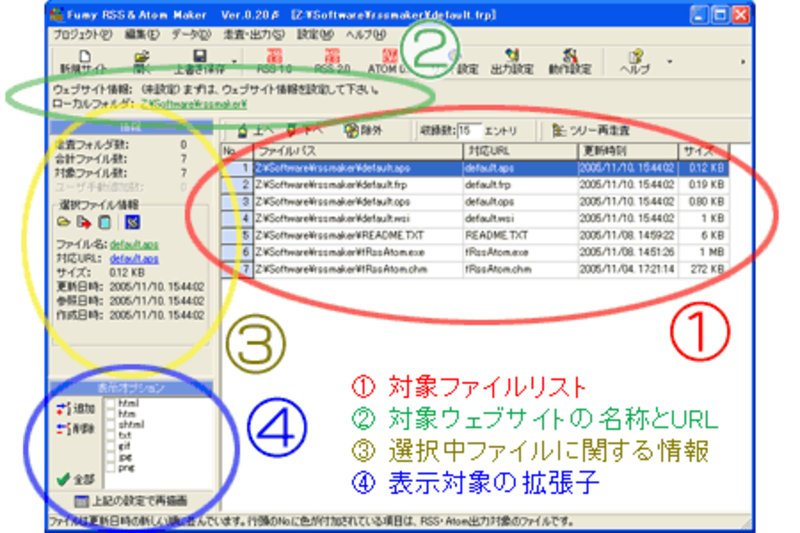Click the 追加 add extension button
Viewport: 800px width, 533px height.
(76, 408)
